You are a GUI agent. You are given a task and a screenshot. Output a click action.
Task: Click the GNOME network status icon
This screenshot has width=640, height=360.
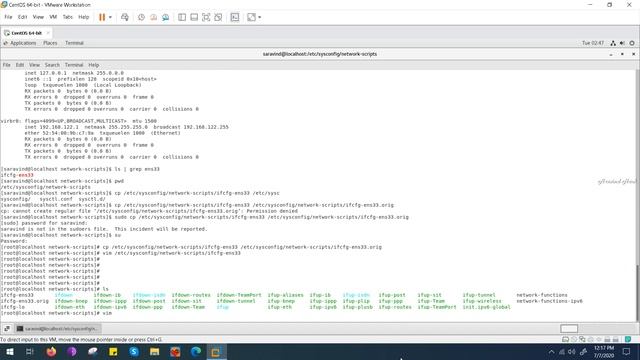coord(613,43)
